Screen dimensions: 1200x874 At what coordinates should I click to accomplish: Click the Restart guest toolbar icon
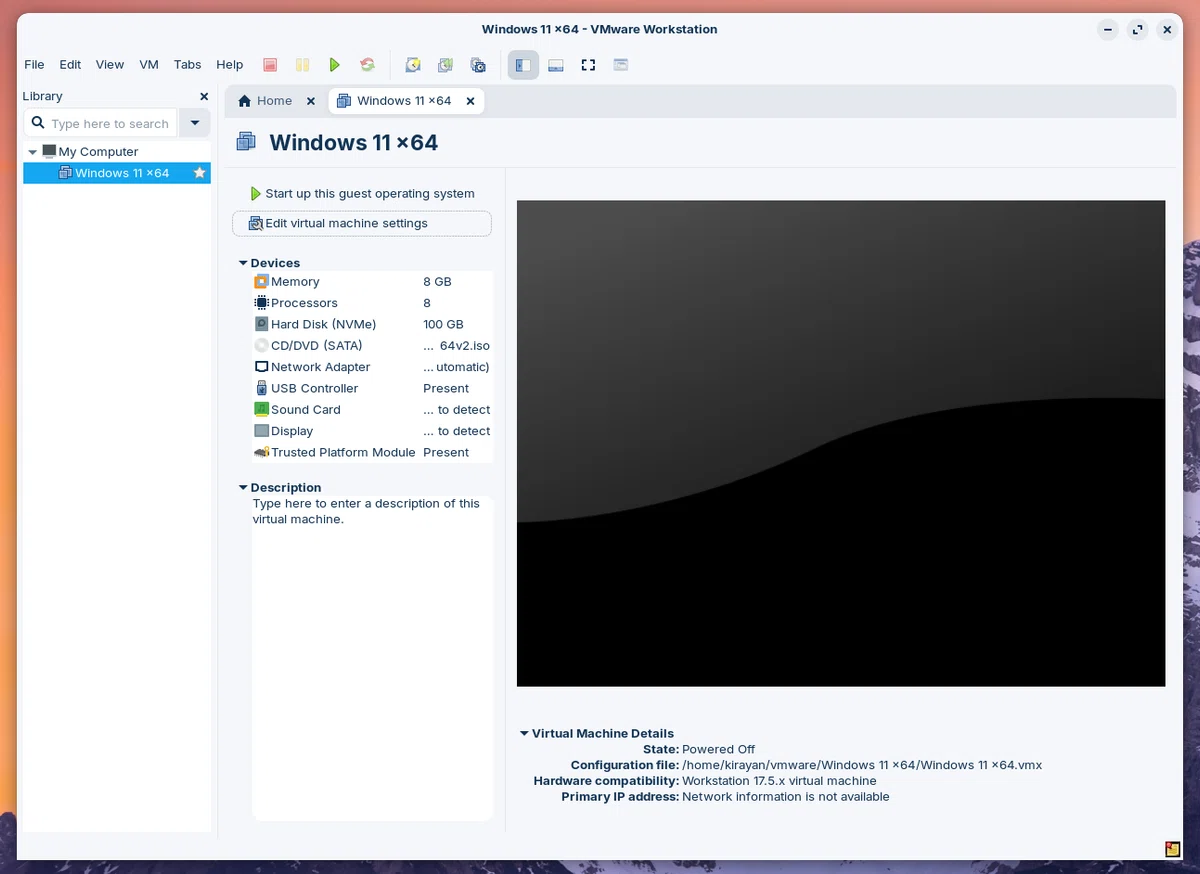(368, 65)
